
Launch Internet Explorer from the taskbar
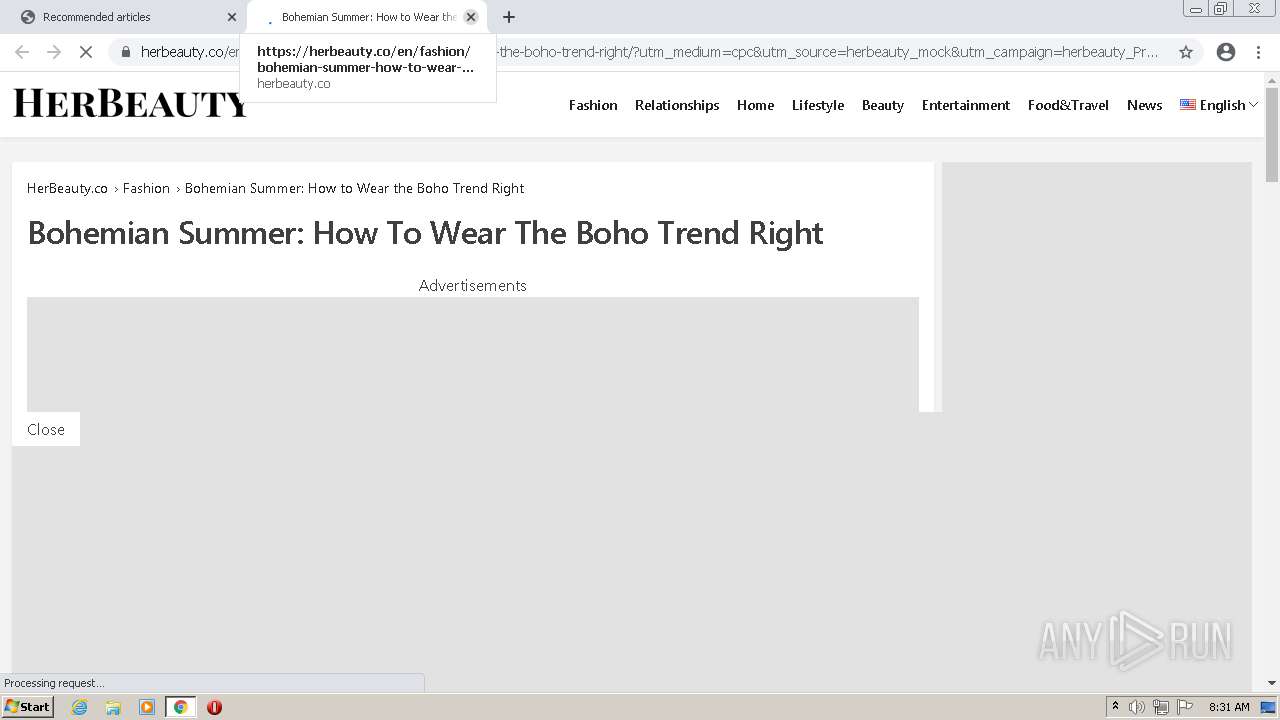pos(79,707)
